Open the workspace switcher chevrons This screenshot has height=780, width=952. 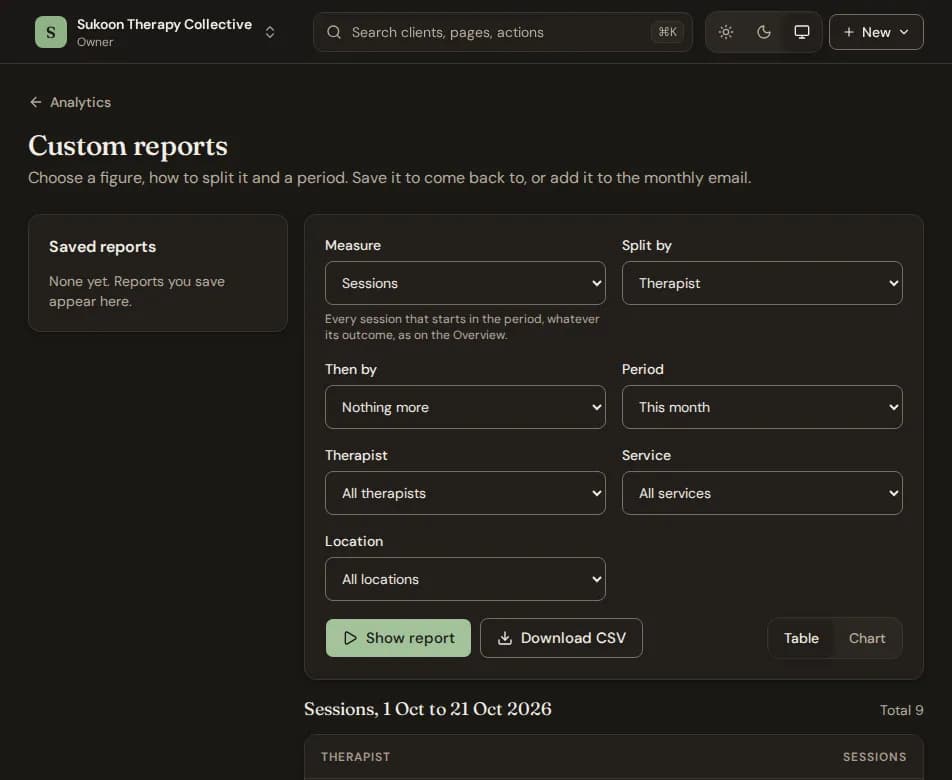(x=270, y=32)
